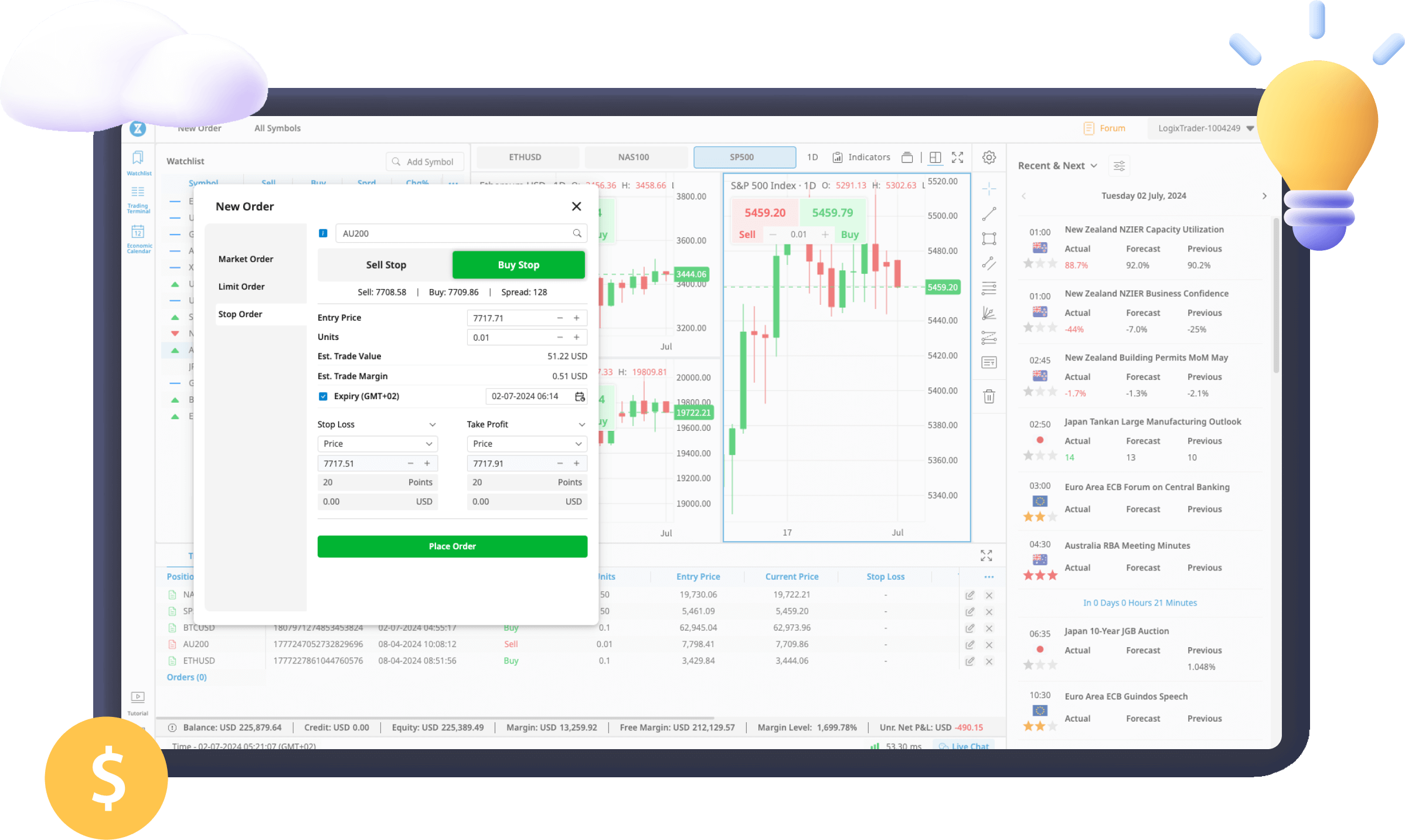Toggle Stop Loss price type dropdown

[x=376, y=443]
